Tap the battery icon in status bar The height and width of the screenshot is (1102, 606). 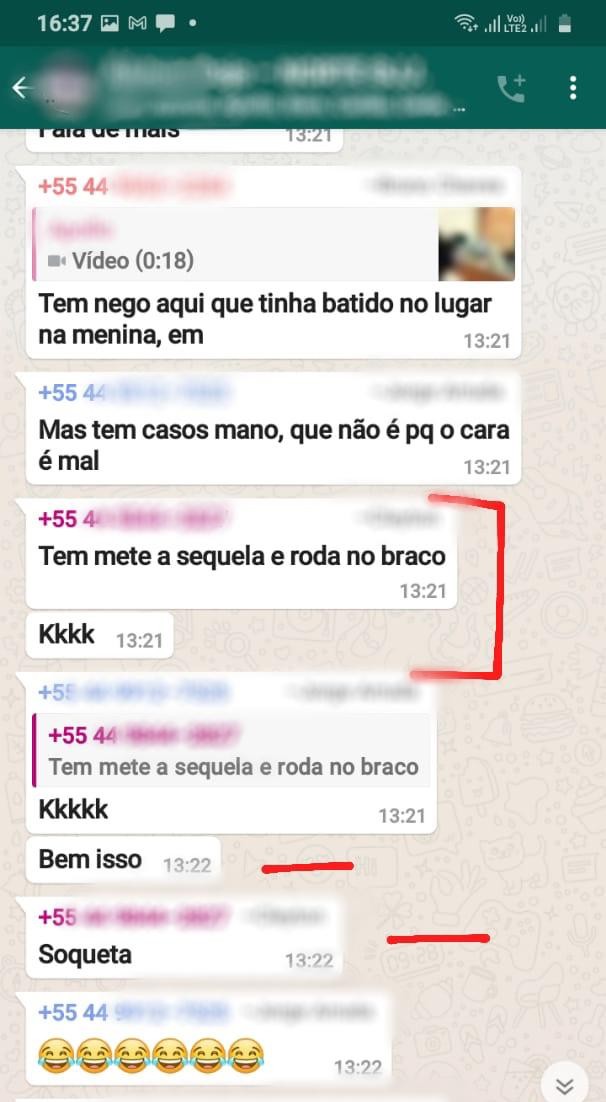pos(564,24)
